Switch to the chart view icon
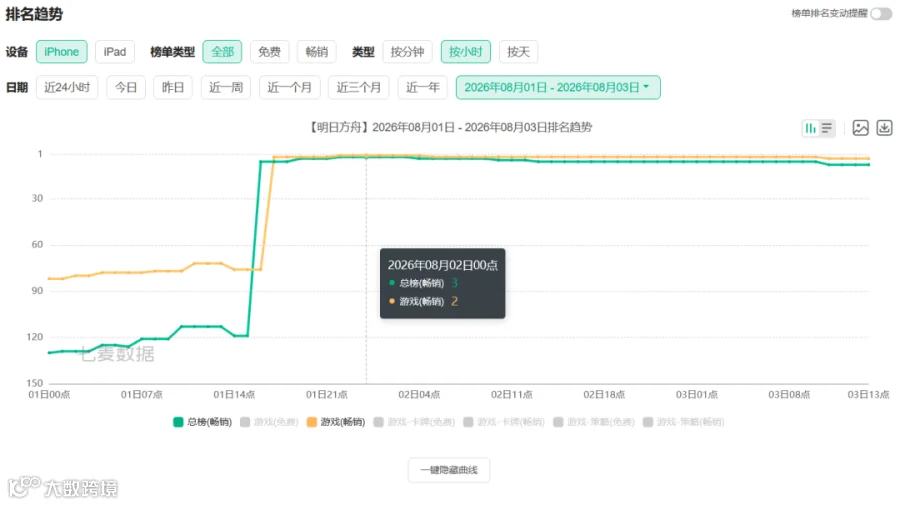The height and width of the screenshot is (505, 900). click(x=810, y=128)
